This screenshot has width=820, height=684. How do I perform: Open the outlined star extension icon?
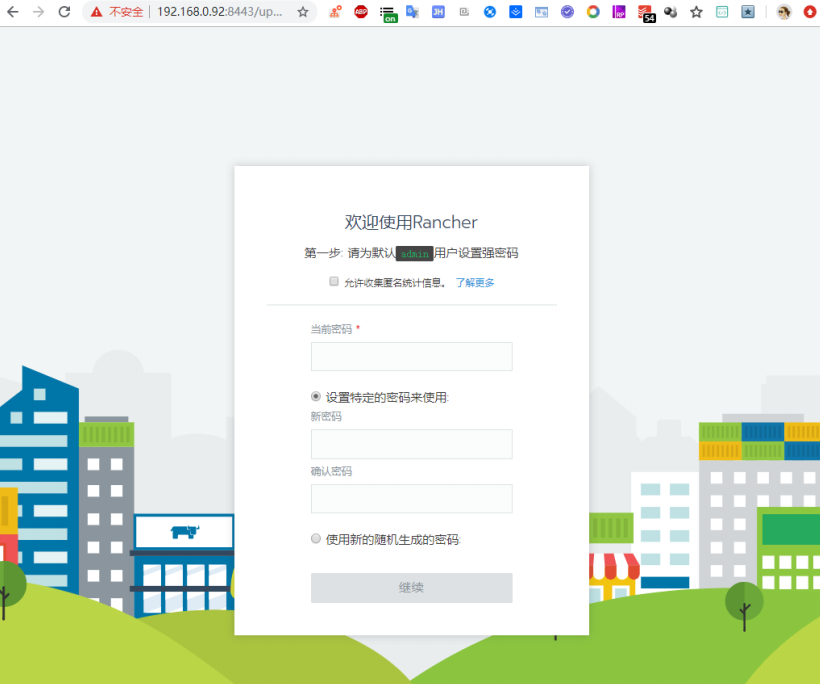coord(696,12)
